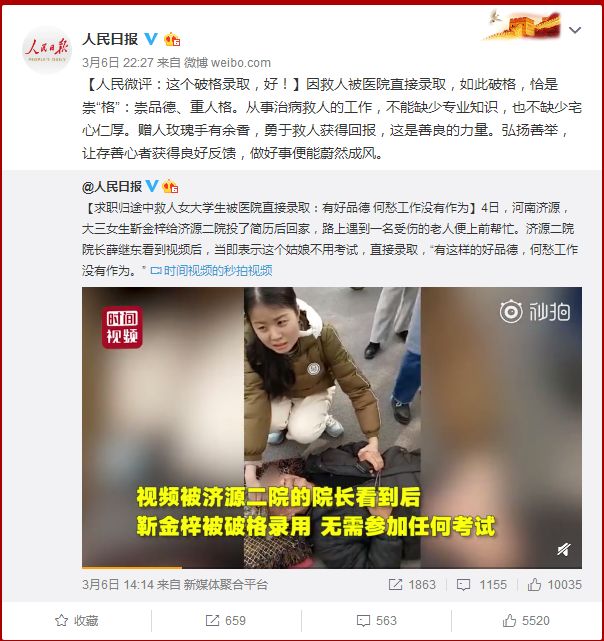This screenshot has width=604, height=641.
Task: Click the membership crown badge in post header
Action: (172, 39)
